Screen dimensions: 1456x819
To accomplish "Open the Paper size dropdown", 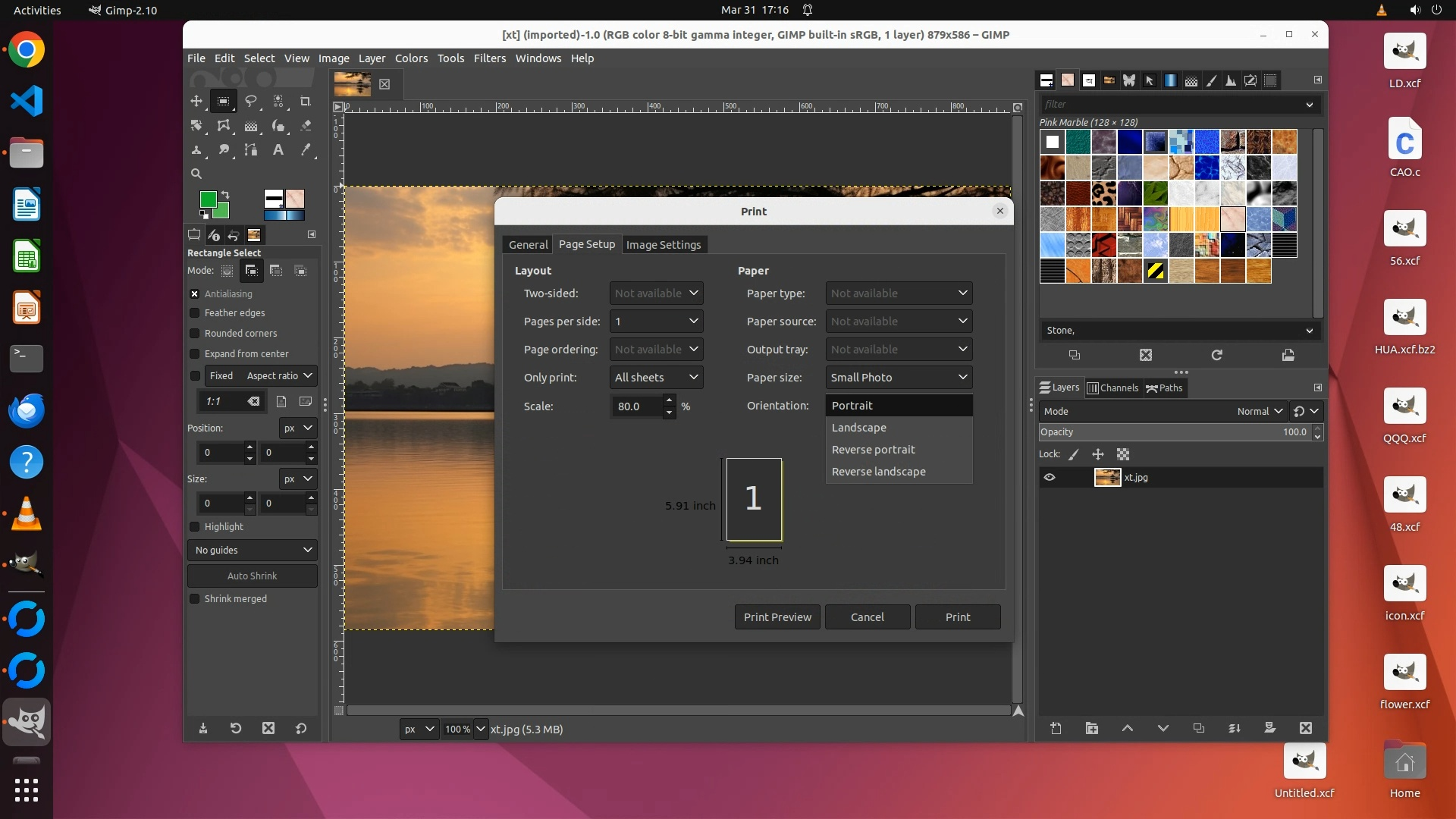I will click(x=899, y=378).
